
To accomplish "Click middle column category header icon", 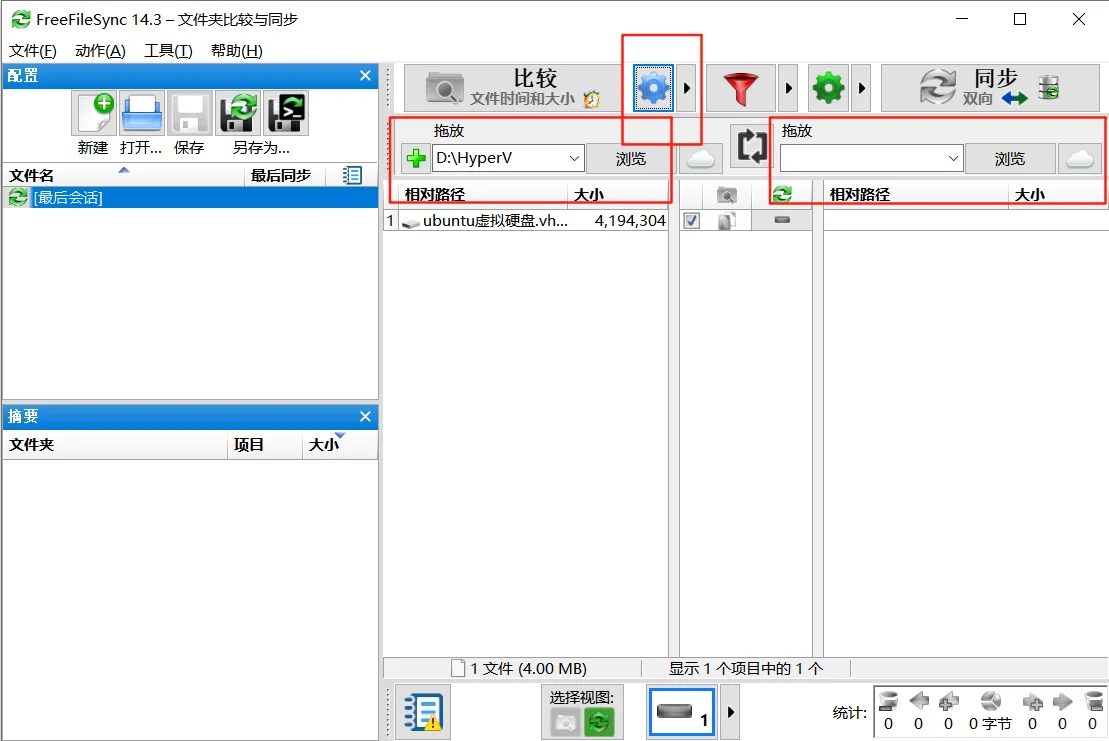I will click(x=726, y=194).
